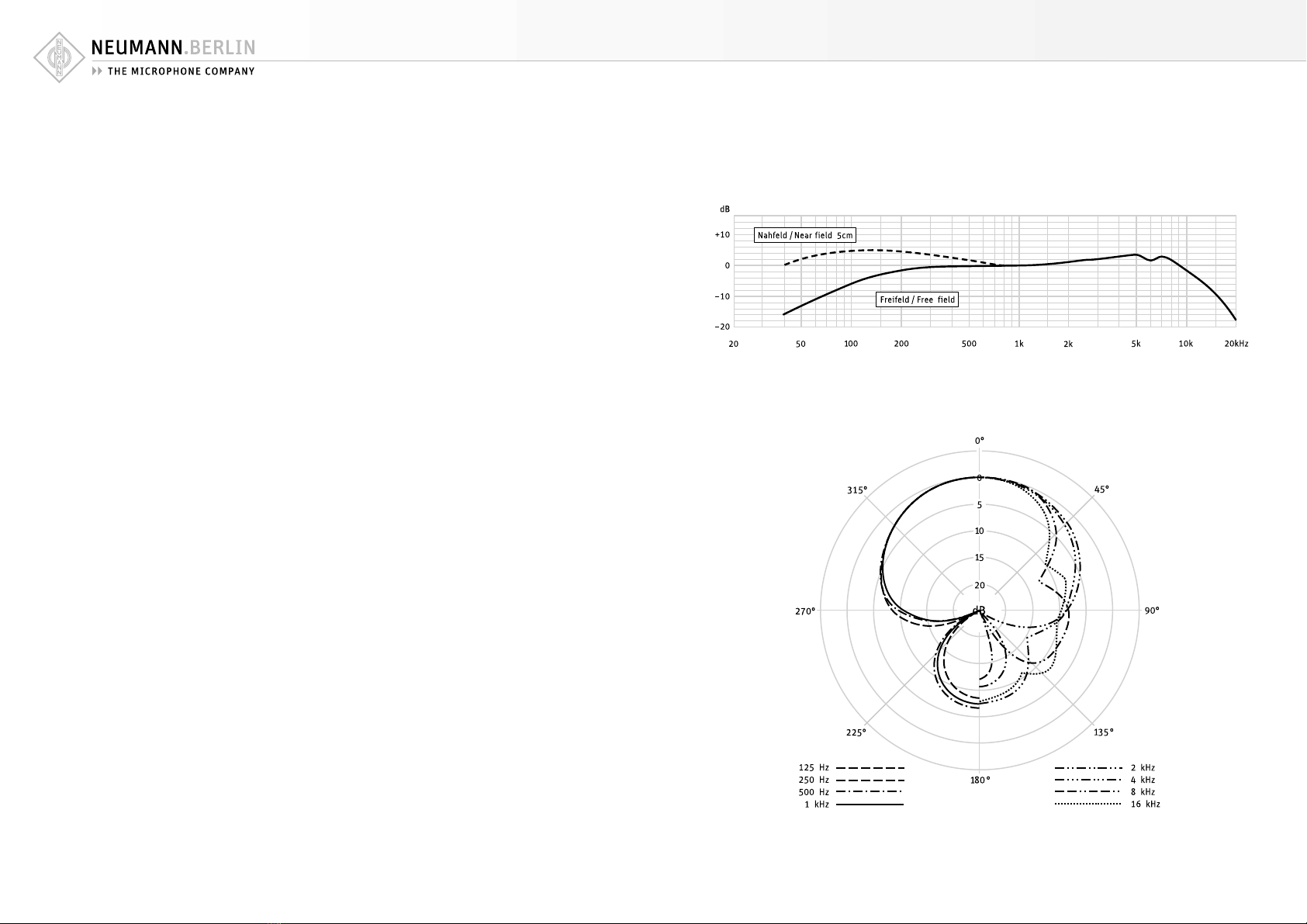Click the NEUMANN.BERLIN wordmark
Image resolution: width=1307 pixels, height=924 pixels.
174,48
